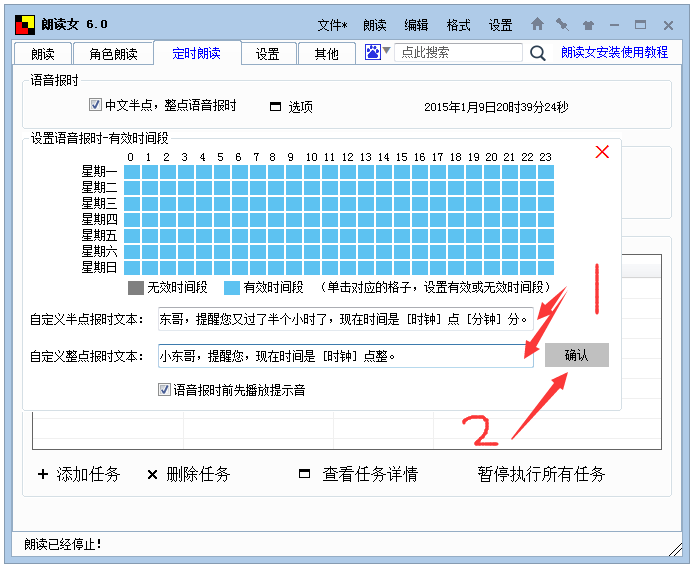693x567 pixels.
Task: Open the 朗读 menu in title bar
Action: tap(375, 25)
